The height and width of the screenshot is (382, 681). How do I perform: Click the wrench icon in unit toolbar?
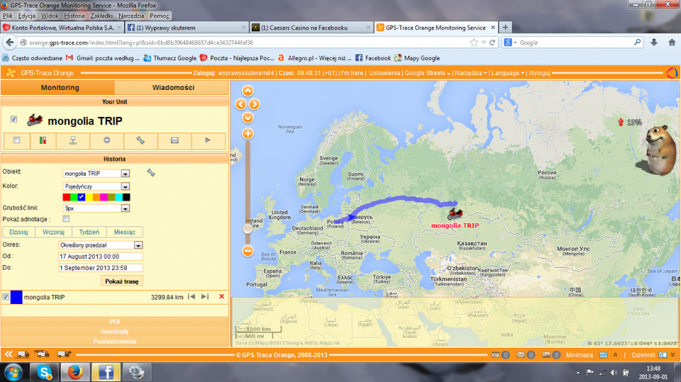click(x=140, y=140)
